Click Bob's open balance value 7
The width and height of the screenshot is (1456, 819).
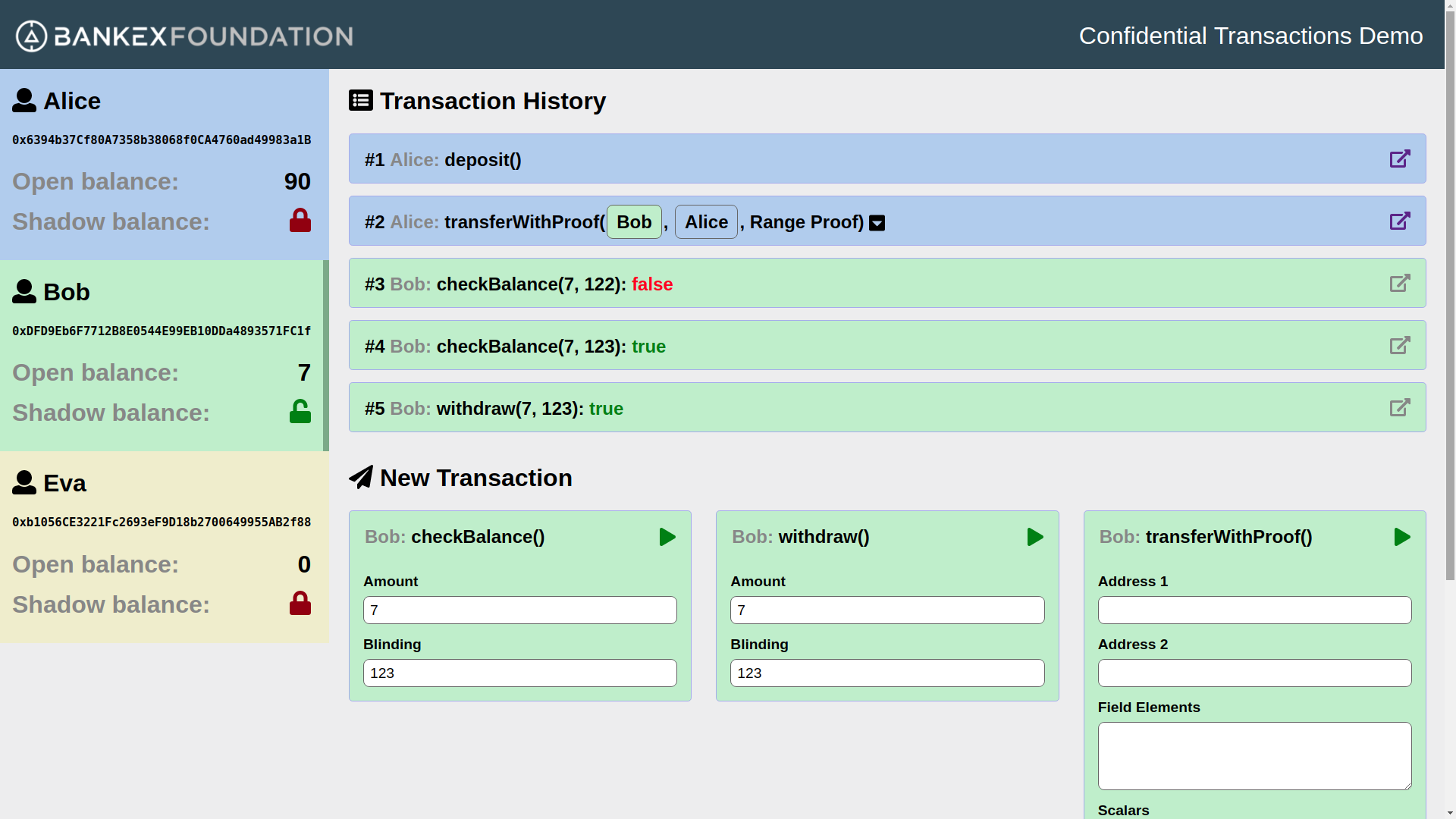[x=304, y=372]
